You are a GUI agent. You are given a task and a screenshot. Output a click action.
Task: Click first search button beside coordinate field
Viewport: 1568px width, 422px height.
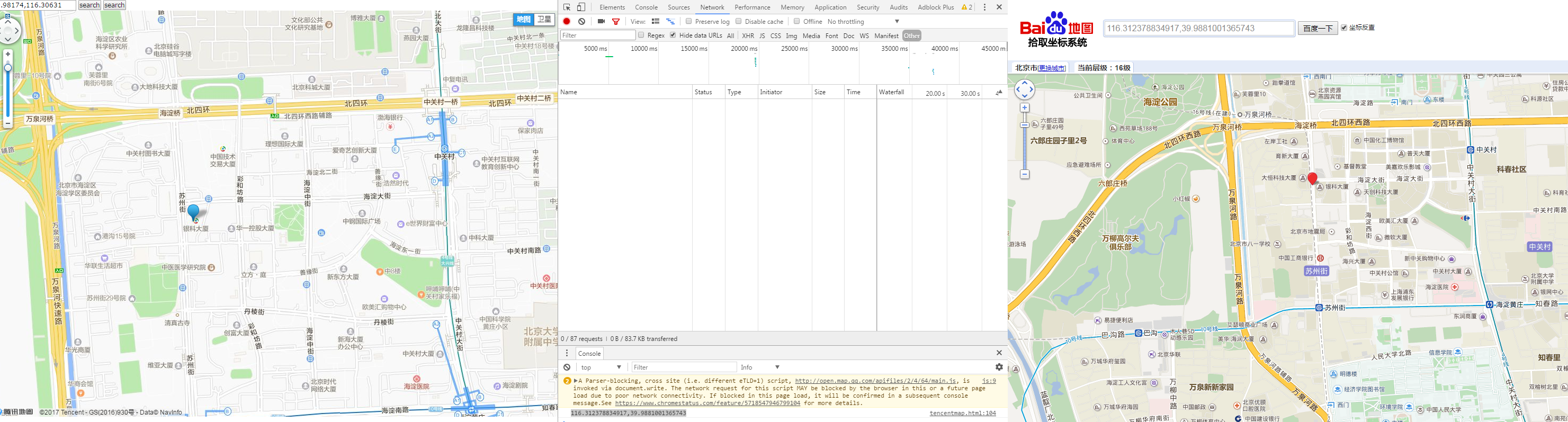tap(89, 5)
